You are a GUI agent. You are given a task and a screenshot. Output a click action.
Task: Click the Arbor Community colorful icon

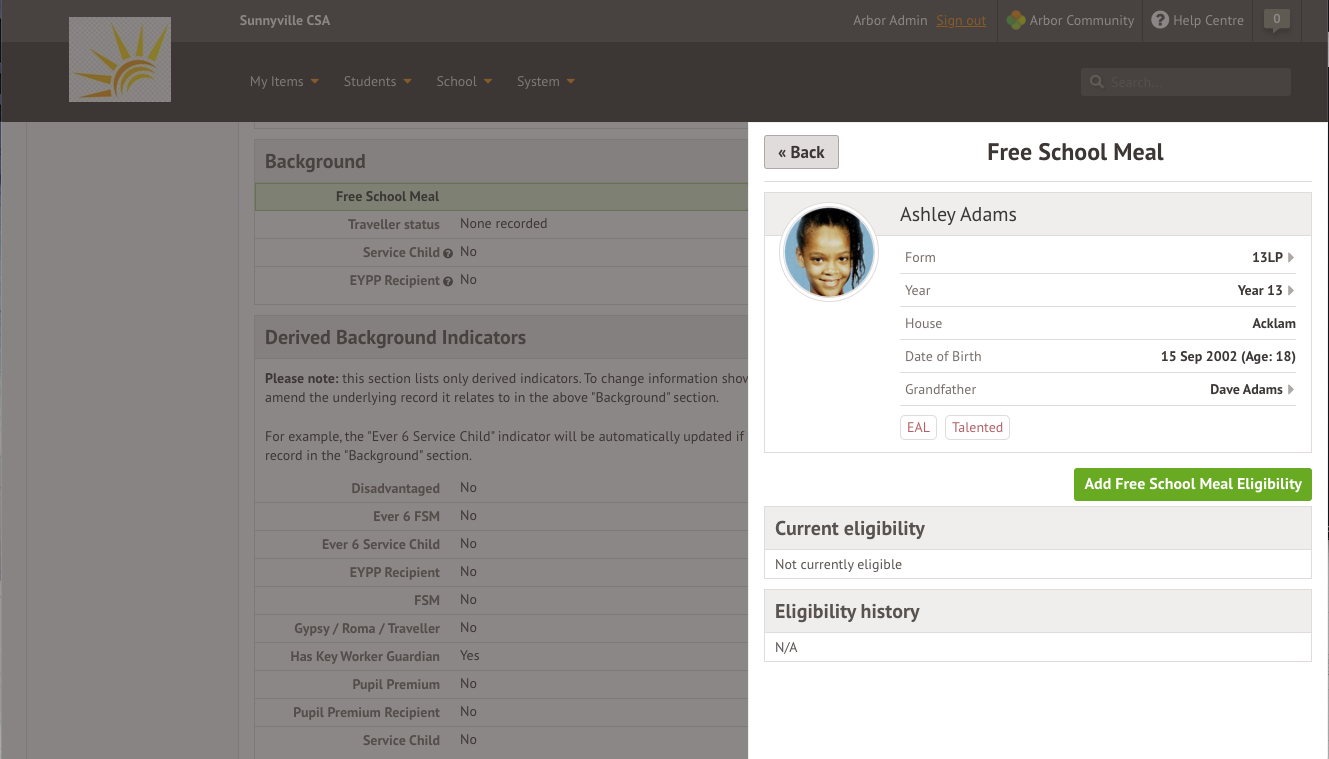1016,20
